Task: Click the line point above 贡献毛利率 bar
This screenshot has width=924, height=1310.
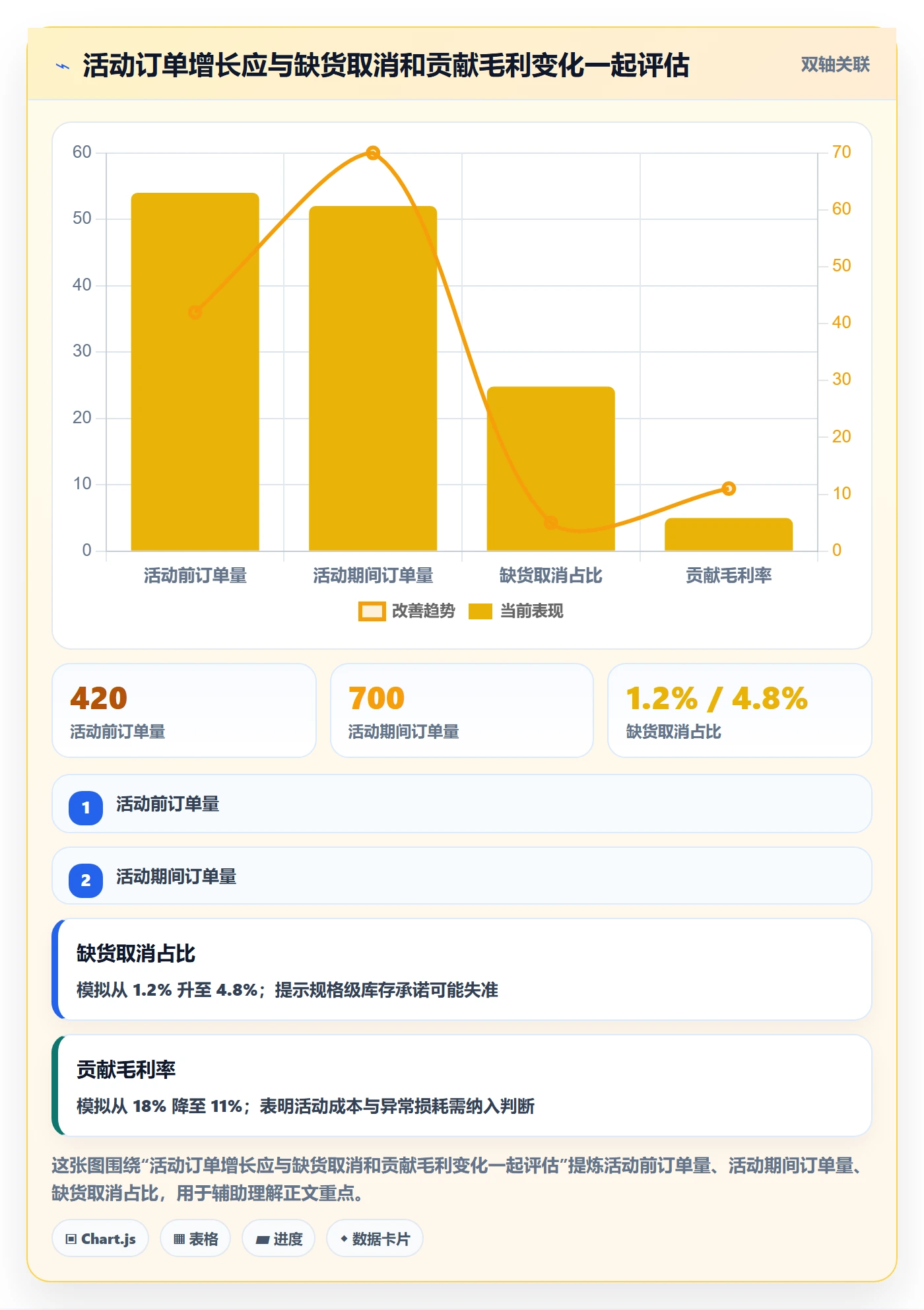Action: pyautogui.click(x=729, y=489)
